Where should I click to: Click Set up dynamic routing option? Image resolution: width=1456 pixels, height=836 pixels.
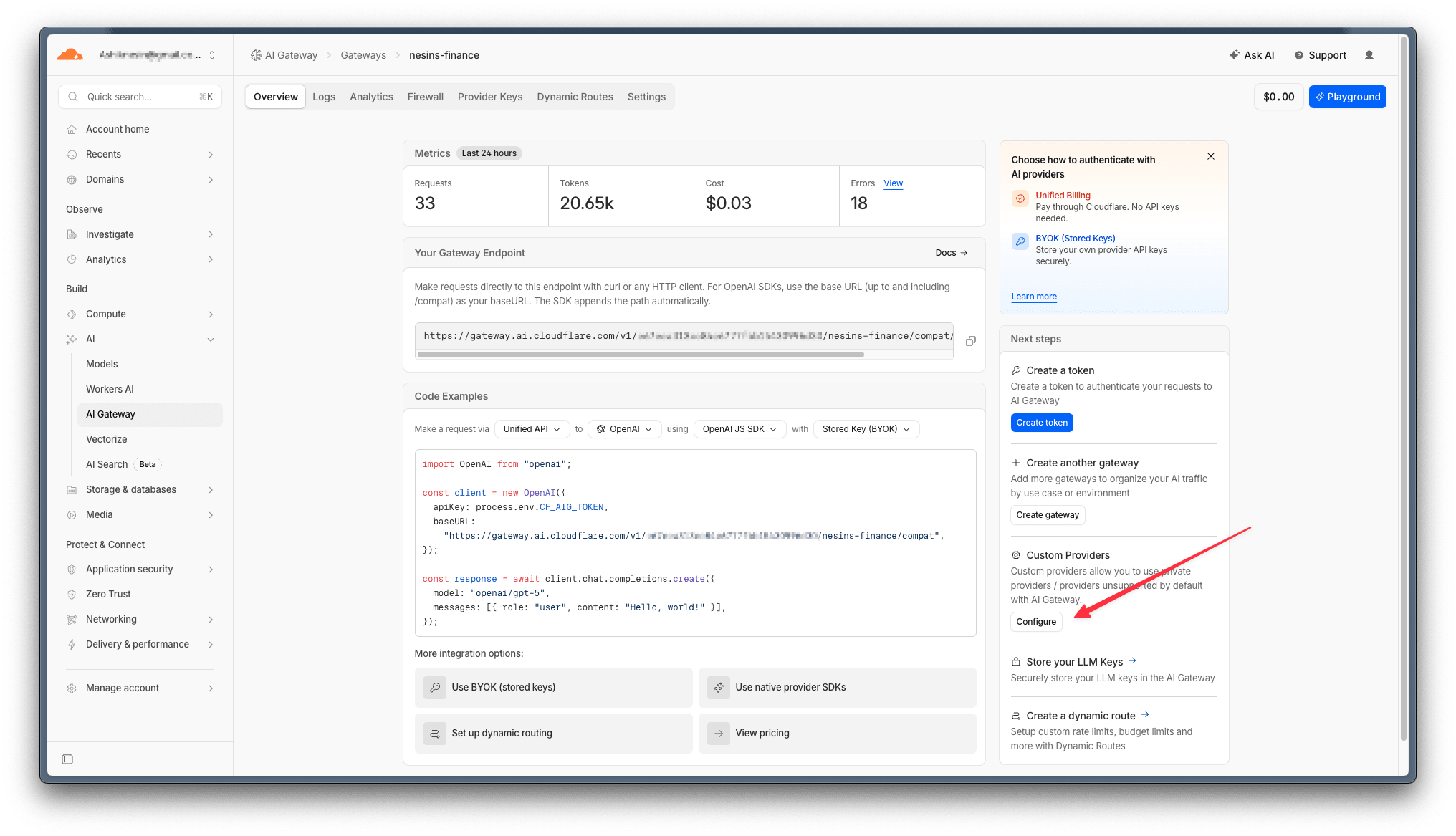click(553, 734)
